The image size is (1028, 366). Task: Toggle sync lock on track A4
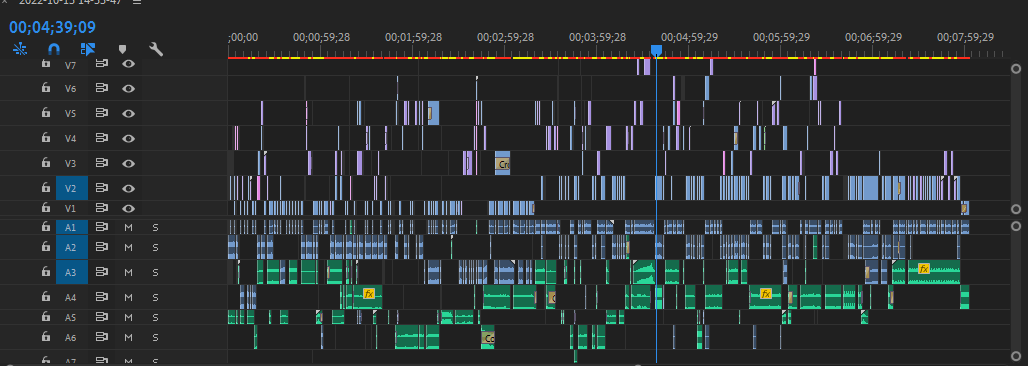102,297
